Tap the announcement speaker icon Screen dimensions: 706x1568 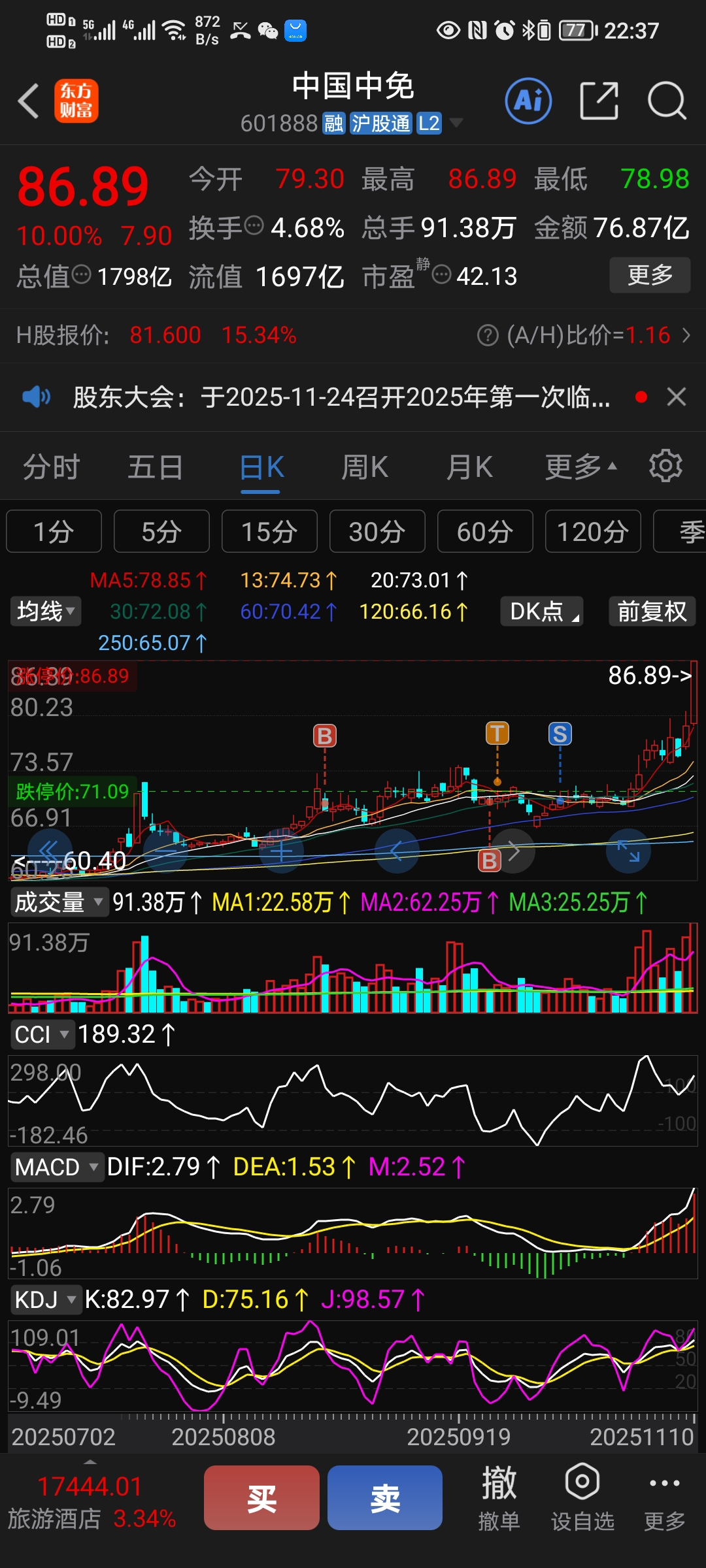(37, 397)
